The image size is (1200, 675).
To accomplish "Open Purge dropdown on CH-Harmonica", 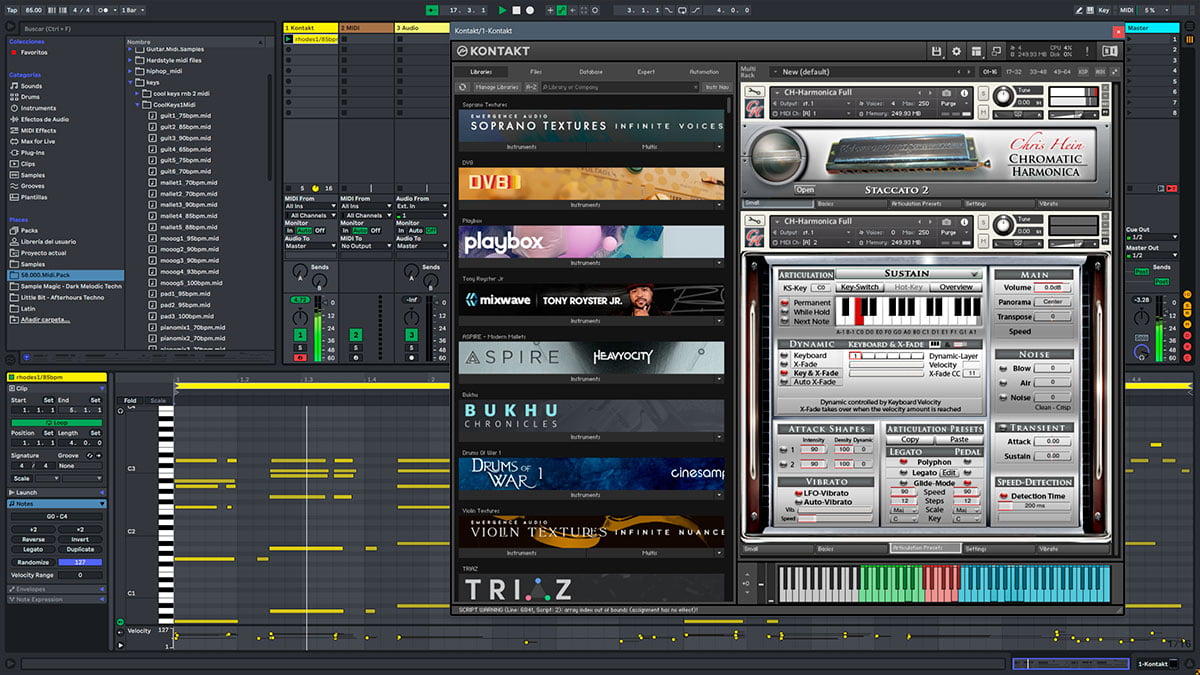I will point(954,104).
